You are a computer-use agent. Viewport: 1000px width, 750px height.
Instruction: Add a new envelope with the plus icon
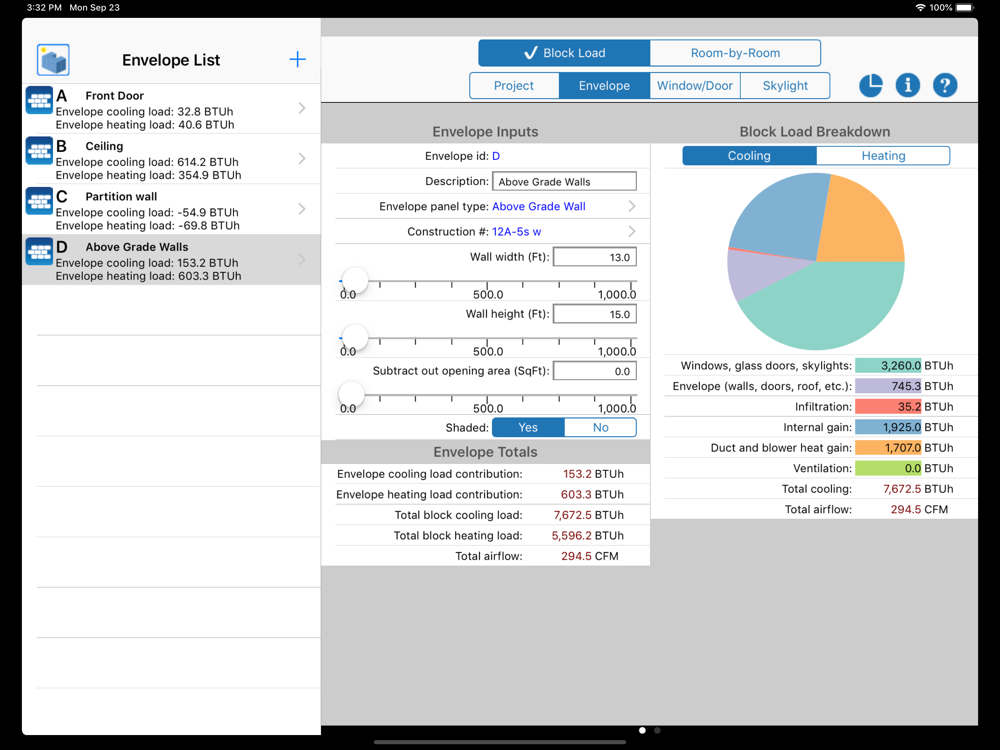pyautogui.click(x=297, y=60)
